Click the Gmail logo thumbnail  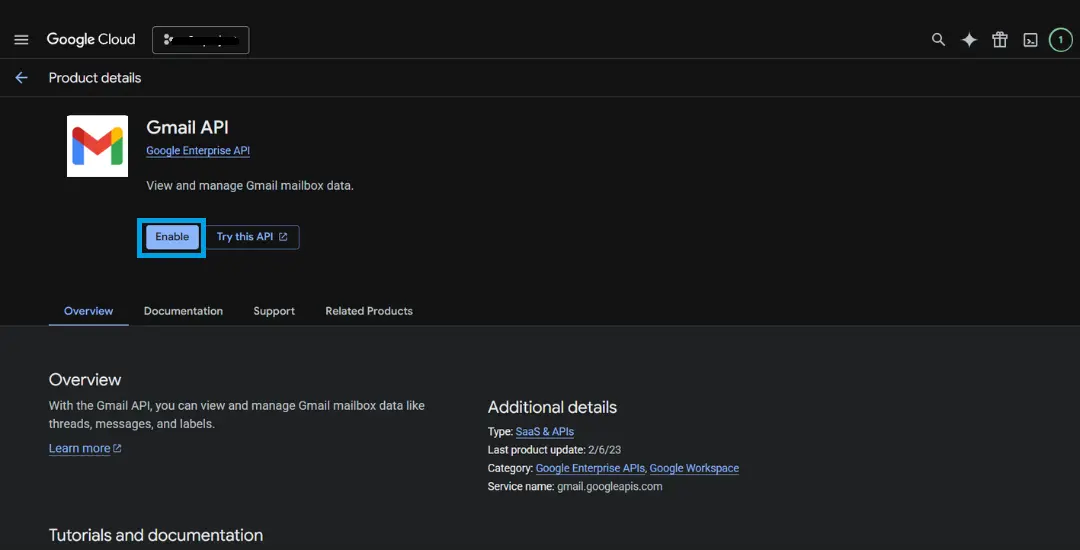pyautogui.click(x=97, y=146)
